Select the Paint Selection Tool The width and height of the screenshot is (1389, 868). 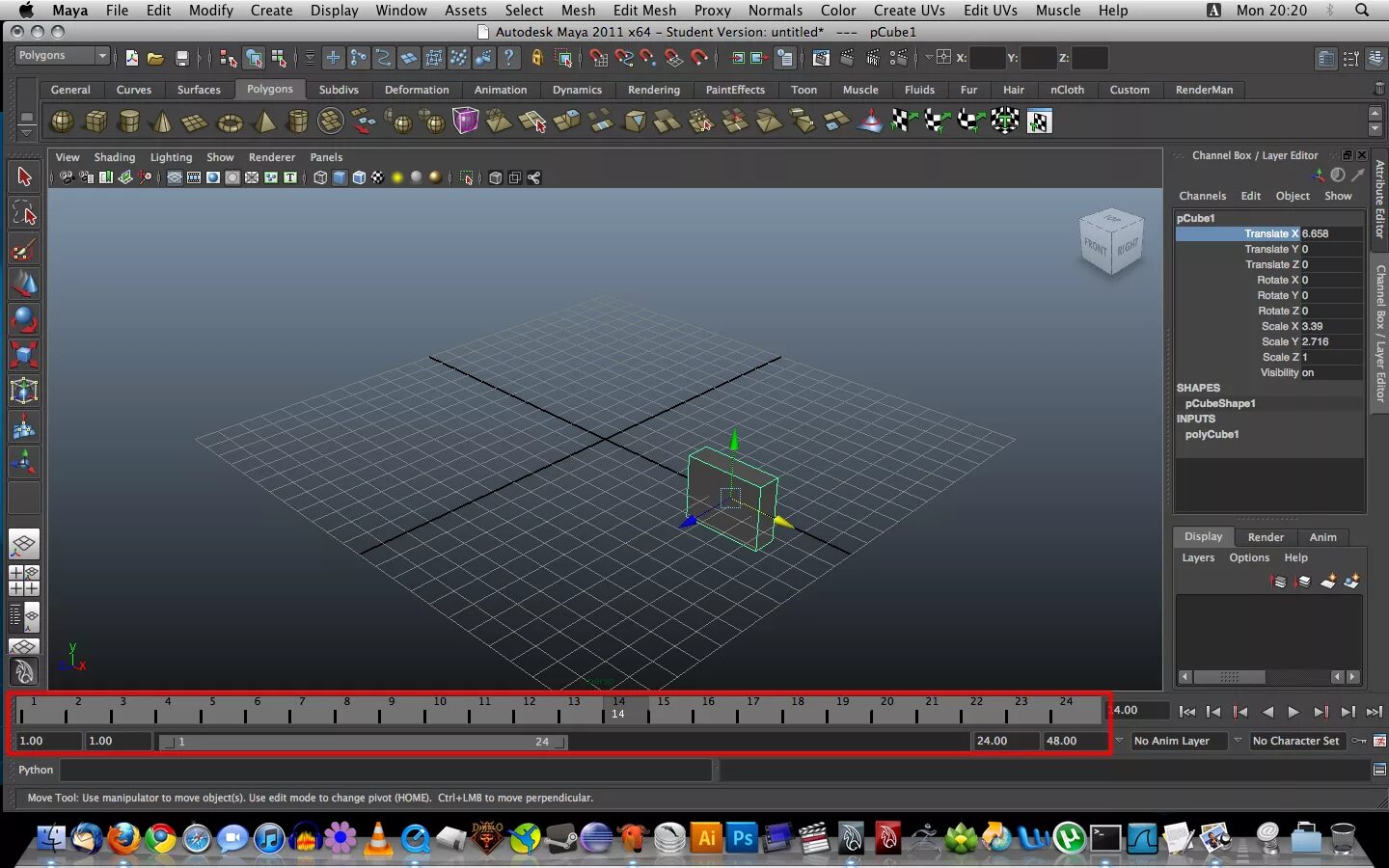click(24, 250)
